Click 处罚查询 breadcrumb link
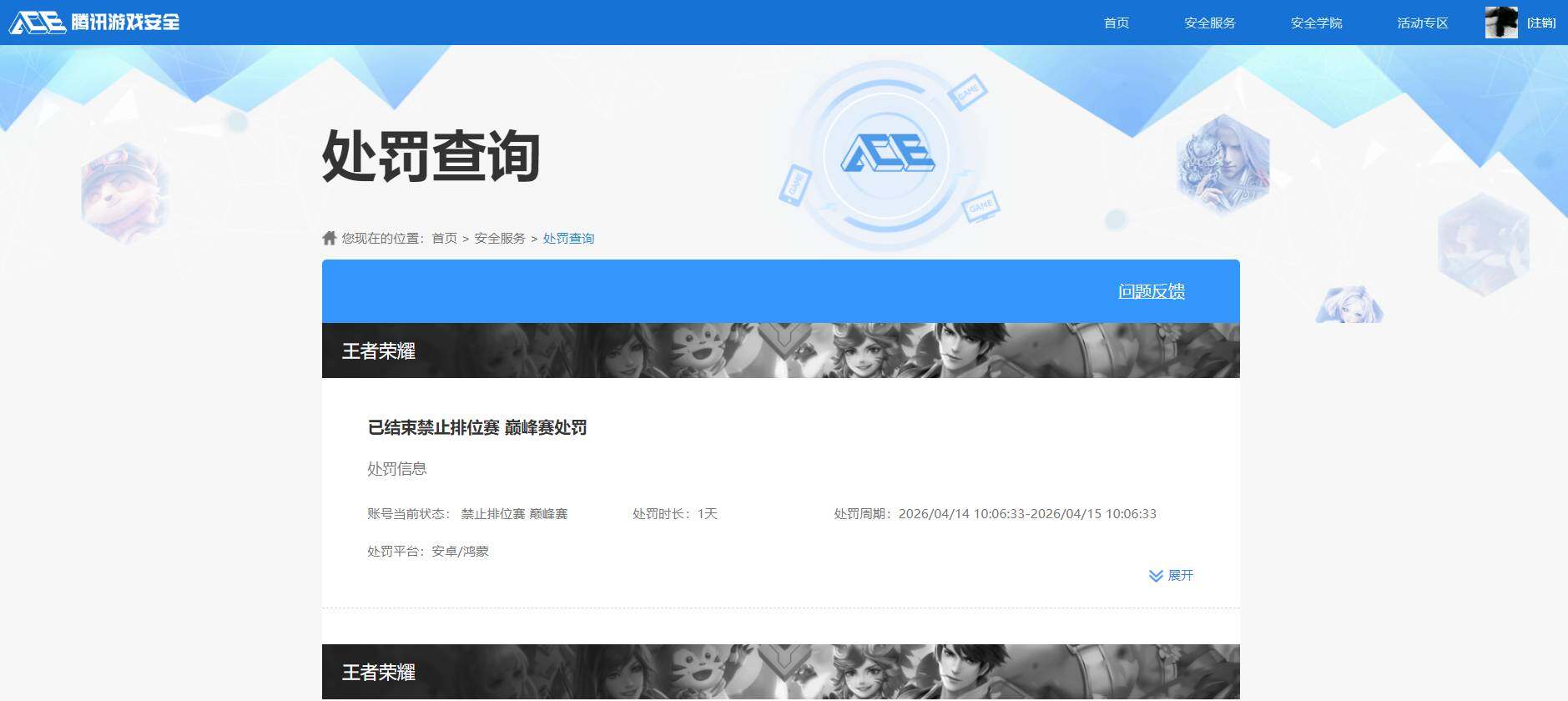The height and width of the screenshot is (701, 1568). point(568,239)
